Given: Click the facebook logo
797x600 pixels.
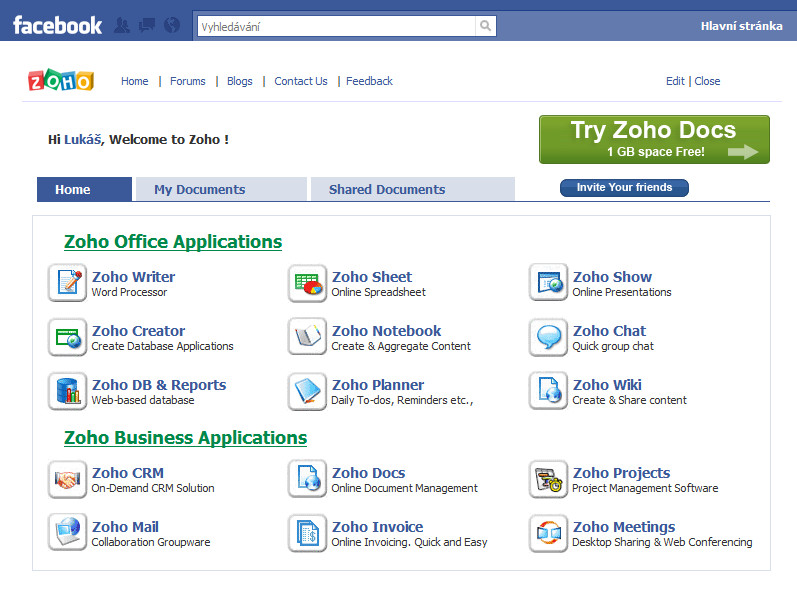Looking at the screenshot, I should coord(57,25).
